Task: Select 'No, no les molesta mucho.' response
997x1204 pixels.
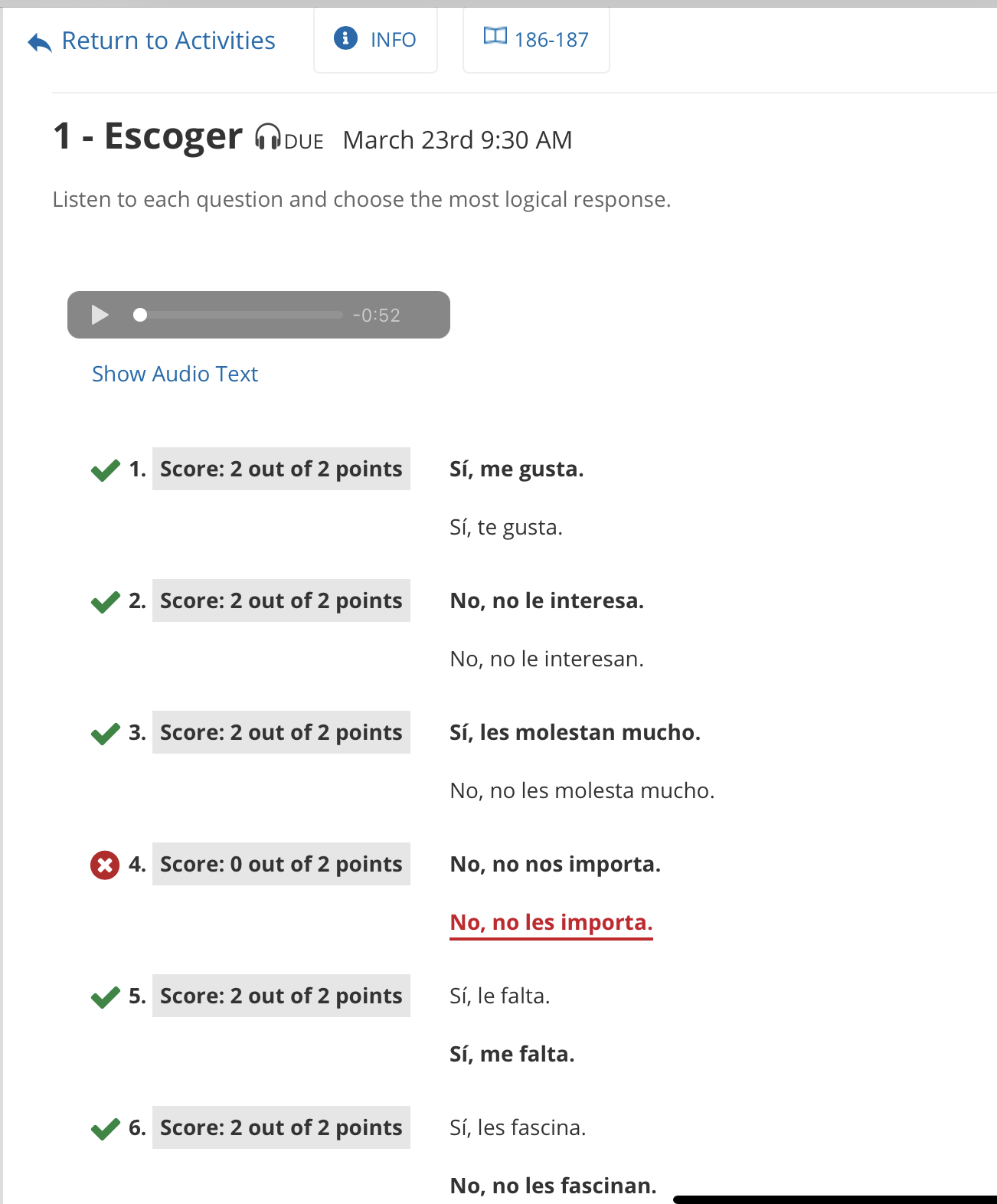Action: click(582, 791)
